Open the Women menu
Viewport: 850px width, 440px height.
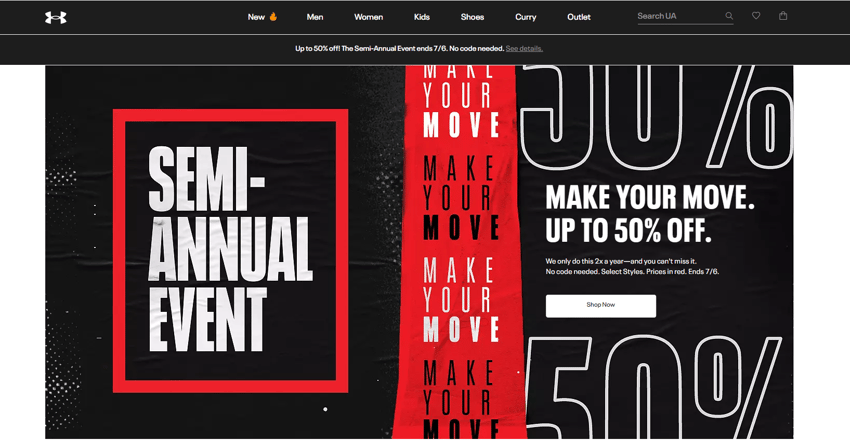[x=369, y=17]
